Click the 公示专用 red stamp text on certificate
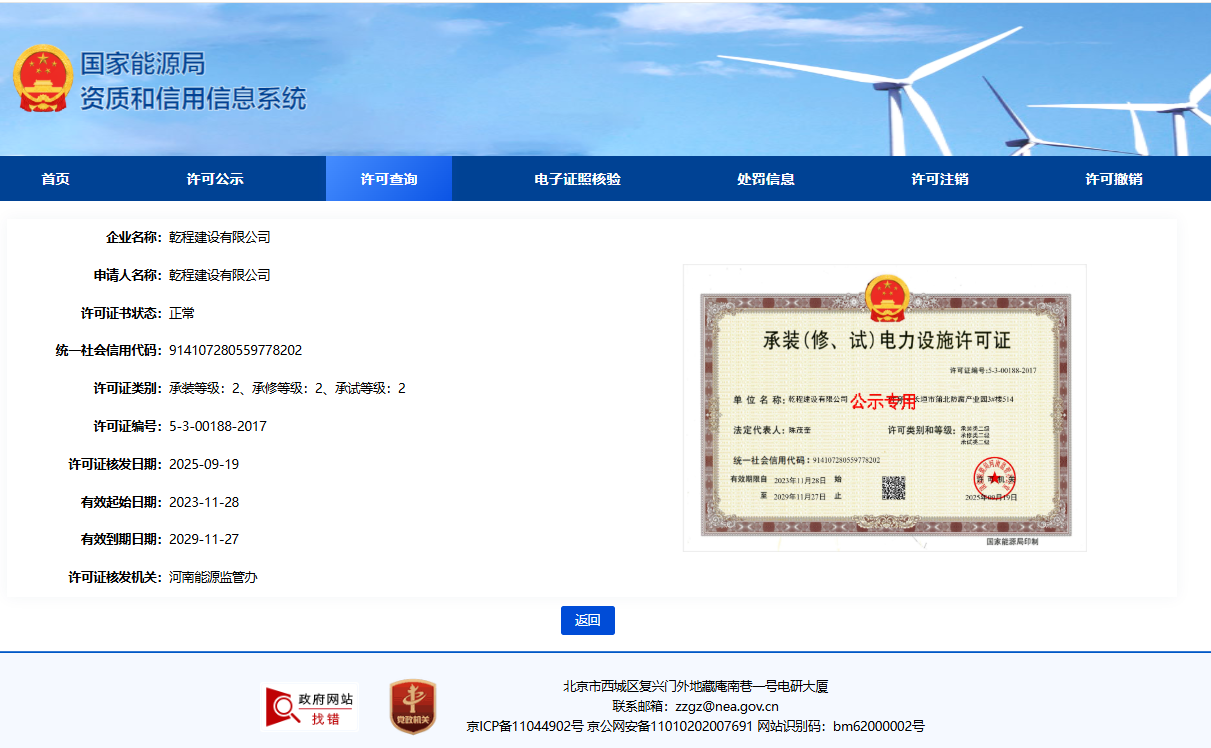 coord(884,402)
